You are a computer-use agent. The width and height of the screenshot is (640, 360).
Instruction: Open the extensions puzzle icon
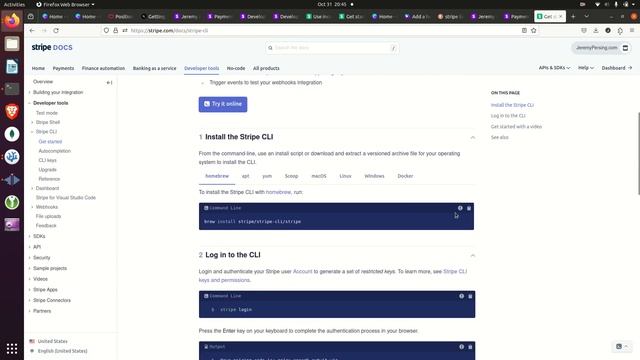tap(620, 30)
